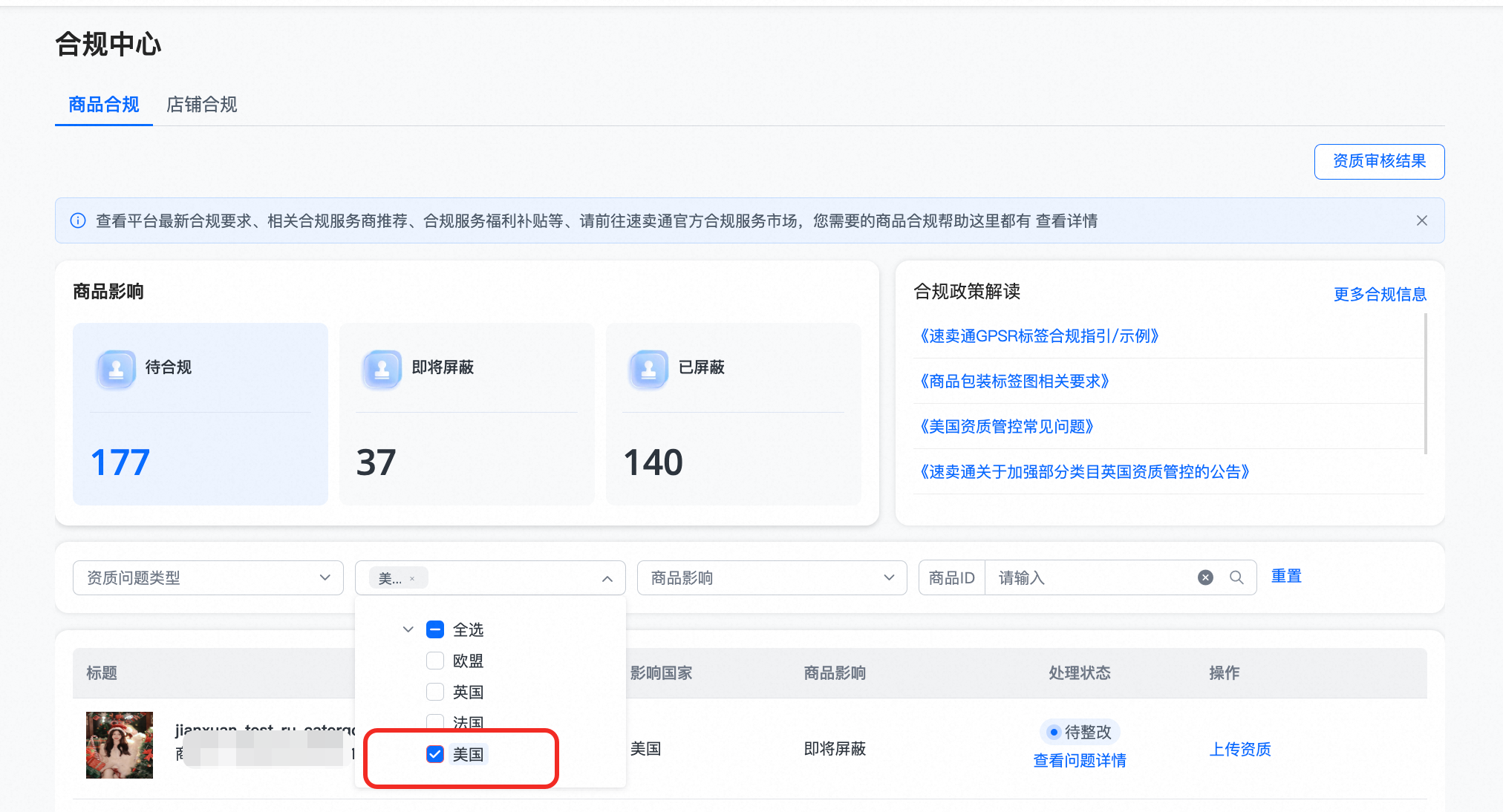Check the 英国 checkbox
The image size is (1503, 812).
[x=435, y=692]
